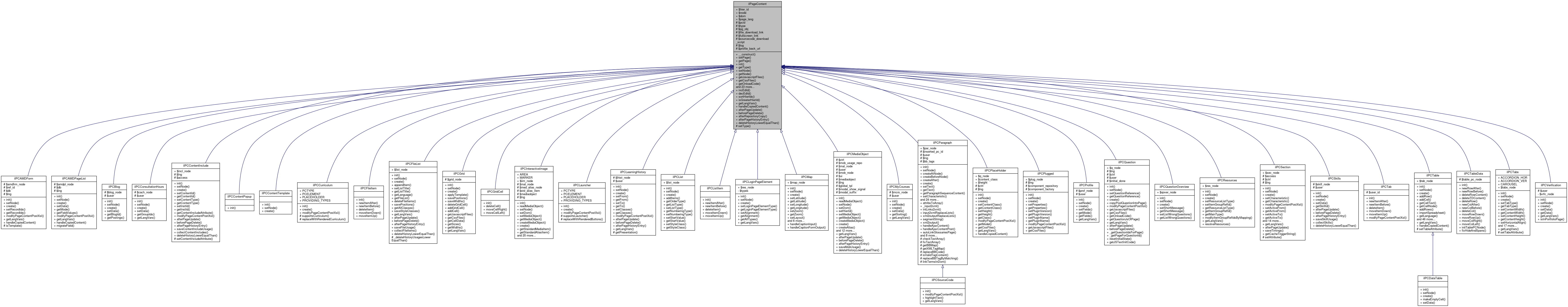The image size is (1568, 307).
Task: Click the ilPCSkills class node
Action: coord(1334,202)
